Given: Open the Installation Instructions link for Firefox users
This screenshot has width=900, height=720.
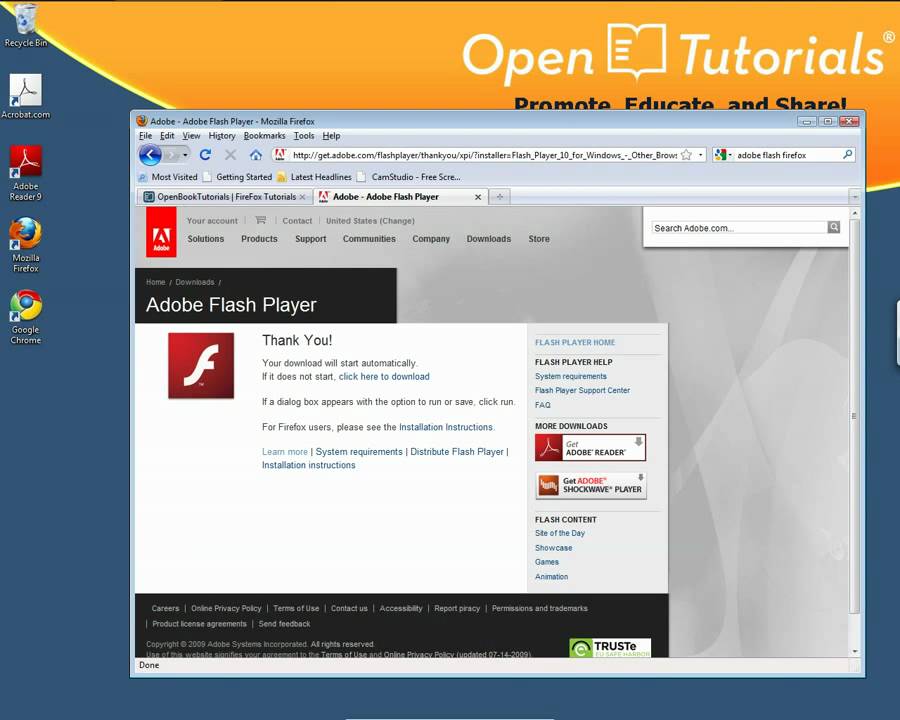Looking at the screenshot, I should click(446, 427).
